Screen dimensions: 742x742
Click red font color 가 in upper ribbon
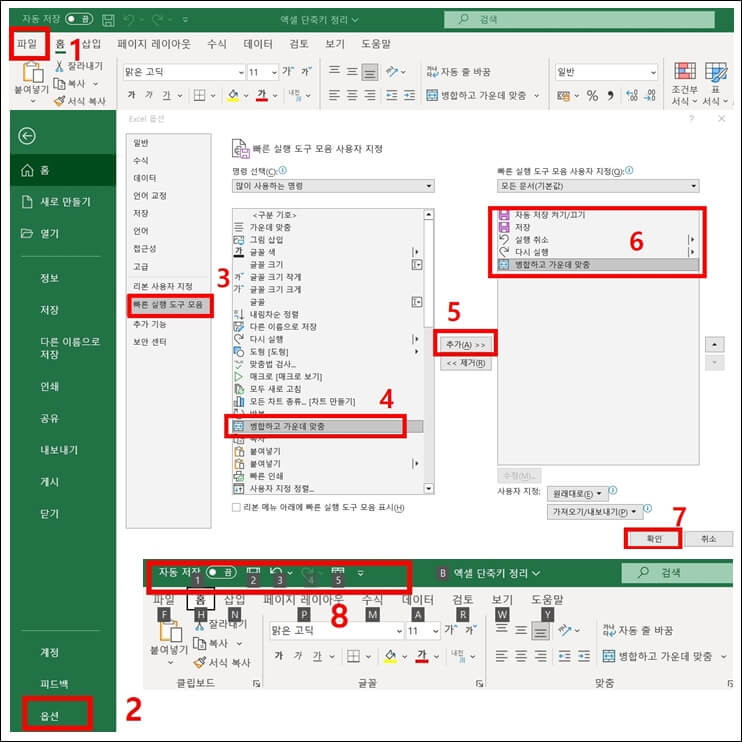[x=262, y=96]
